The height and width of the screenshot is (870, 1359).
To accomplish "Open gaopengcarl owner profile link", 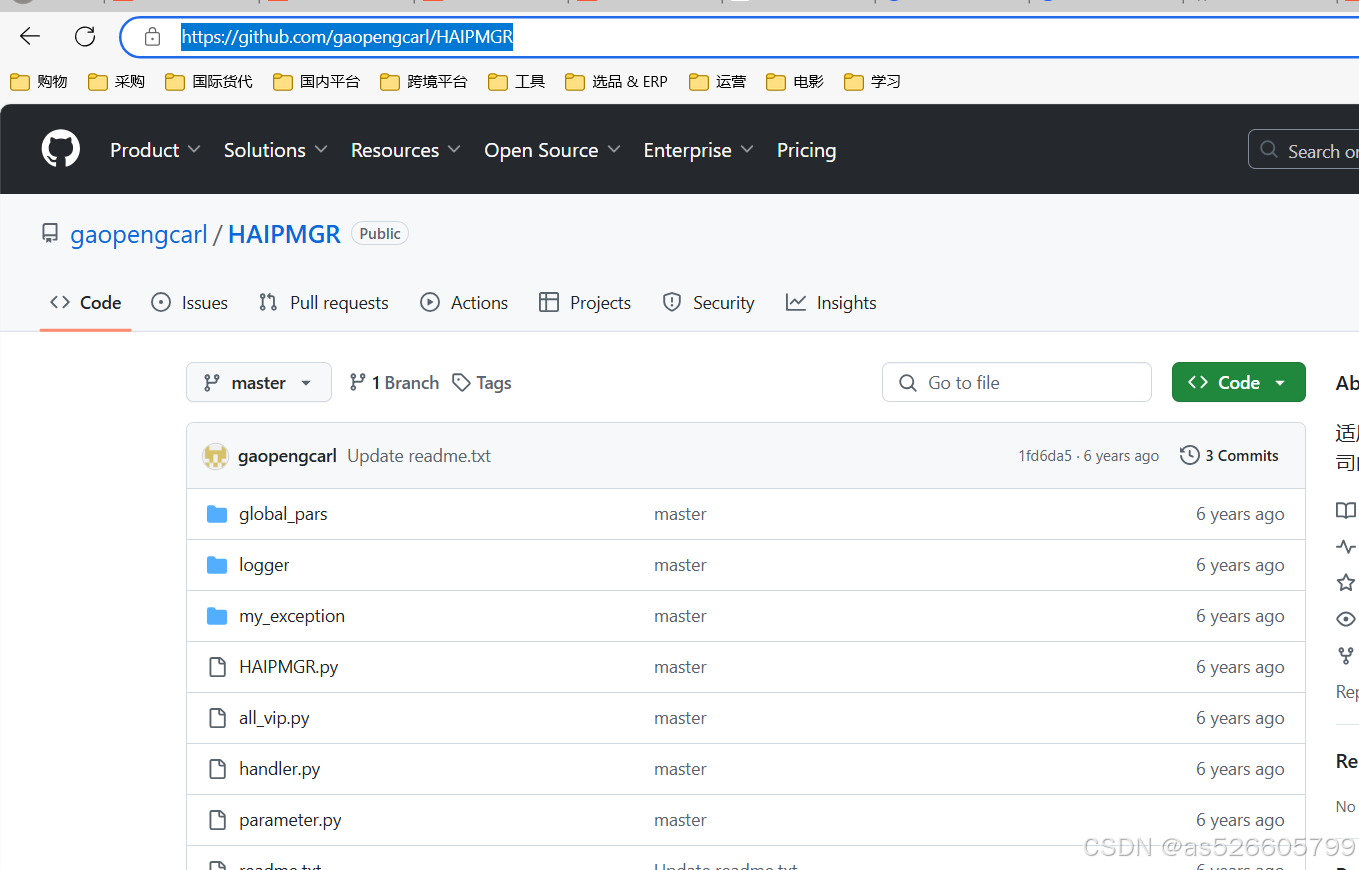I will tap(139, 234).
